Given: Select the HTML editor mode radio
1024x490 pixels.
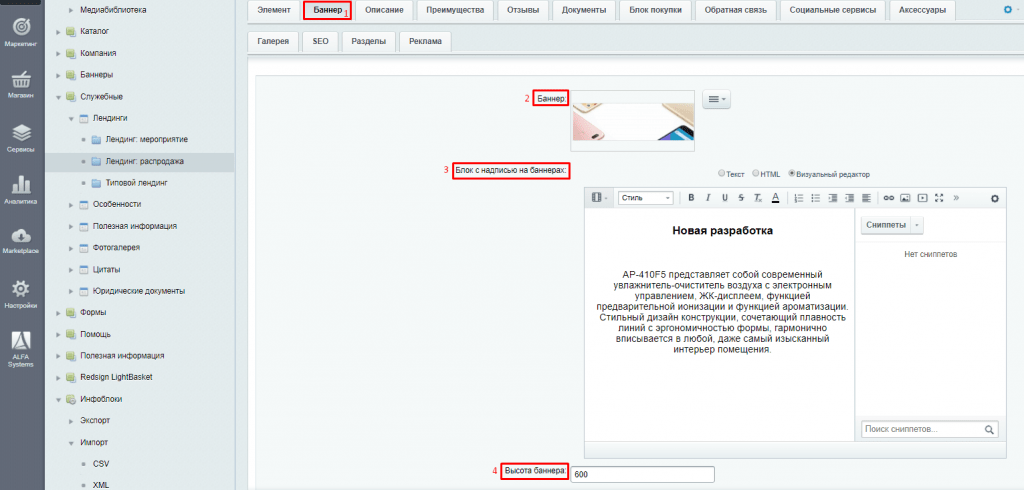Looking at the screenshot, I should pos(756,174).
